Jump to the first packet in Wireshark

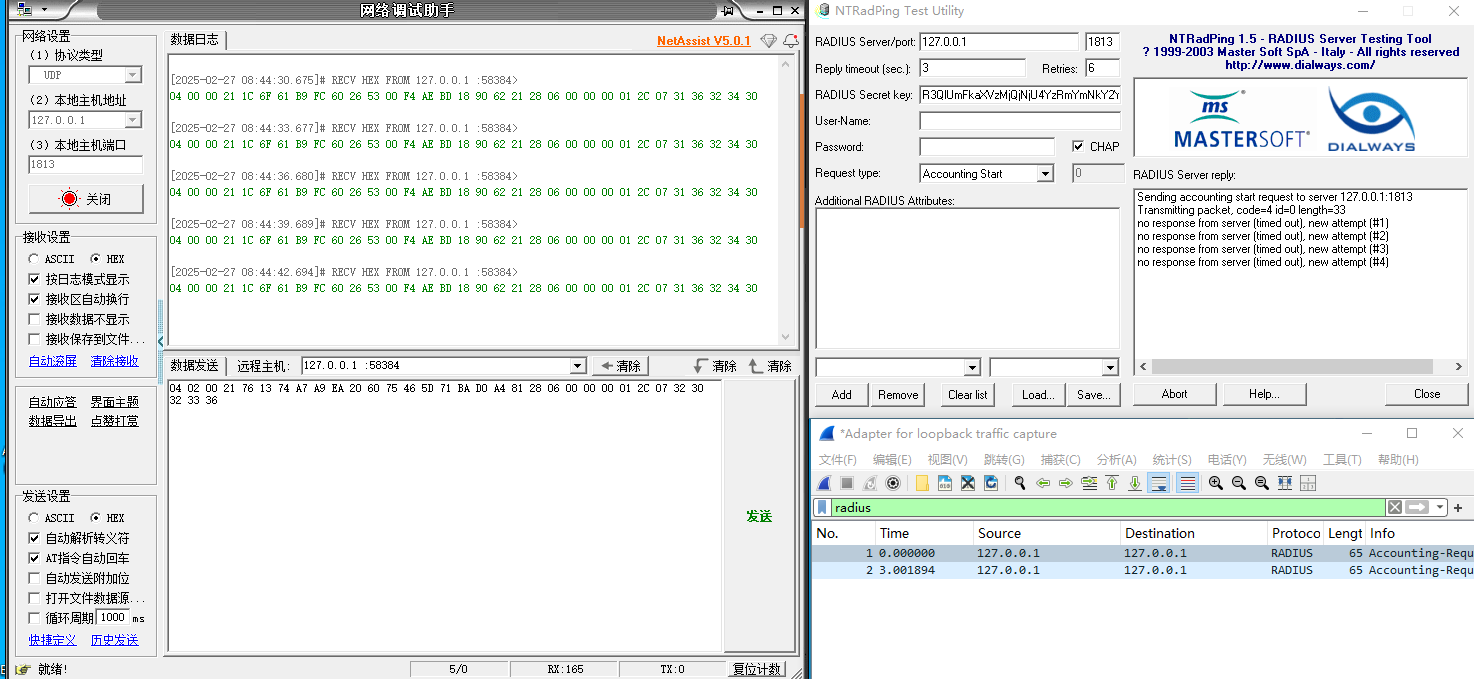coord(1112,483)
